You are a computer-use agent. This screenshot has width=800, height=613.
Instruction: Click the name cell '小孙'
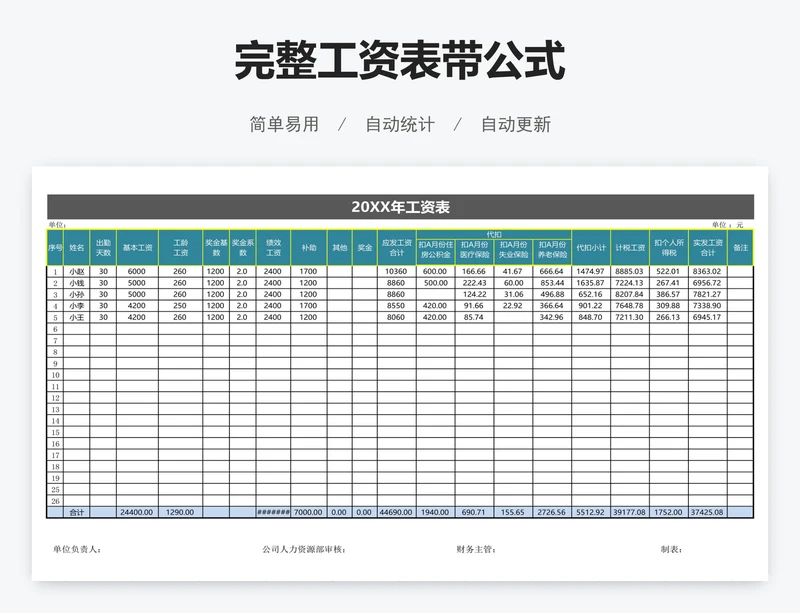(x=77, y=295)
